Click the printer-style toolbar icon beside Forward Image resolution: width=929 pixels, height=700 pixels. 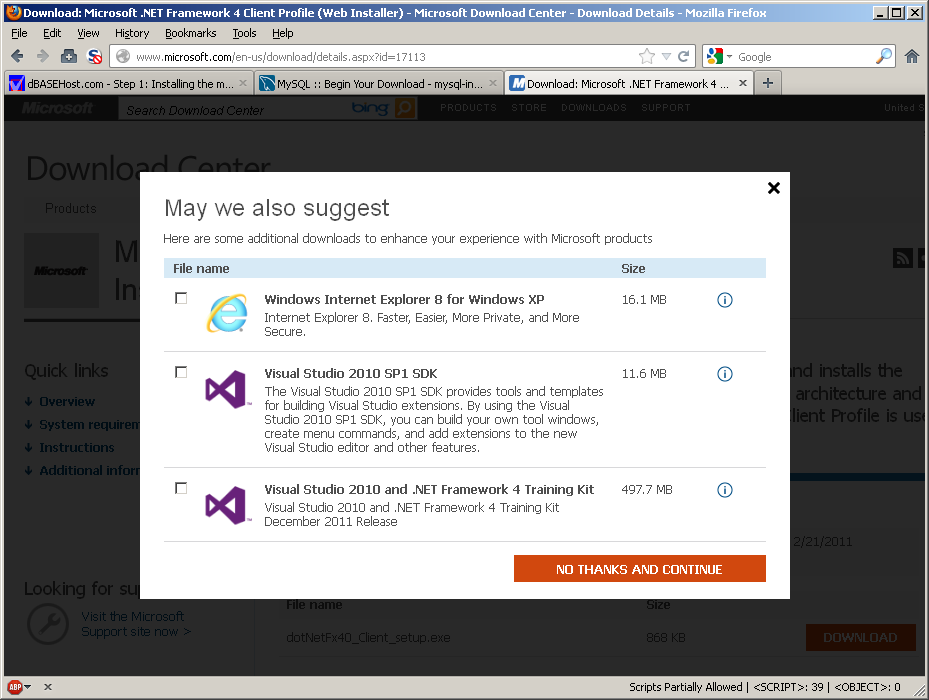69,56
